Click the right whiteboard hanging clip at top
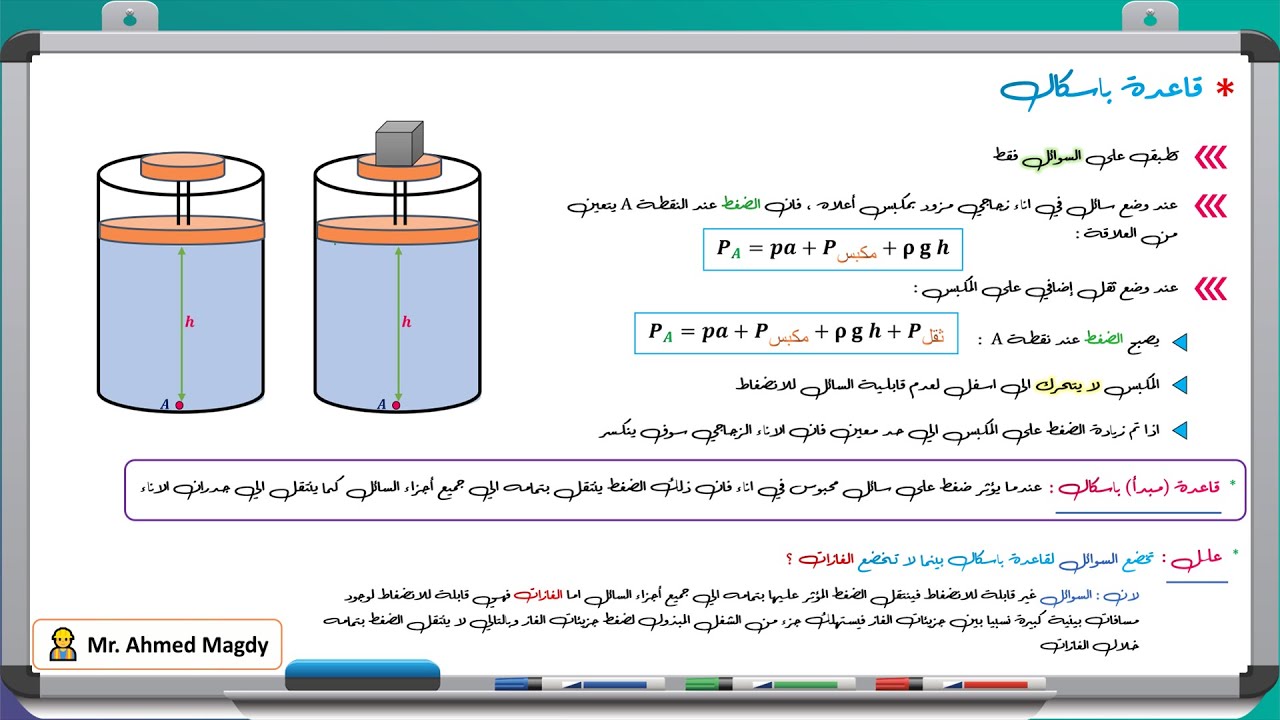This screenshot has width=1280, height=720. (x=1149, y=17)
